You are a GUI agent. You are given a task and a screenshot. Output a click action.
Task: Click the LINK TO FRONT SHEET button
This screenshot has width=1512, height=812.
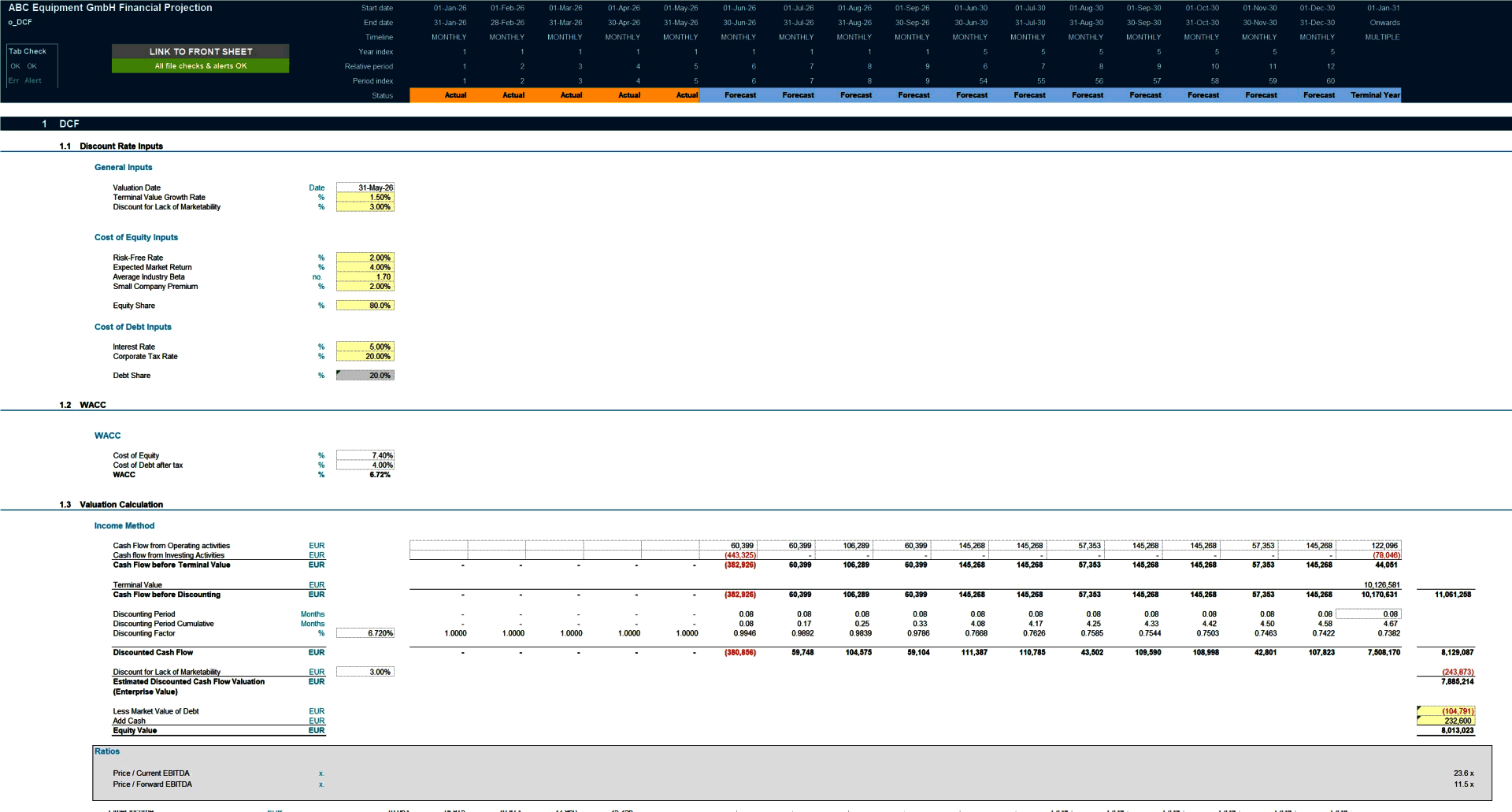pos(199,51)
